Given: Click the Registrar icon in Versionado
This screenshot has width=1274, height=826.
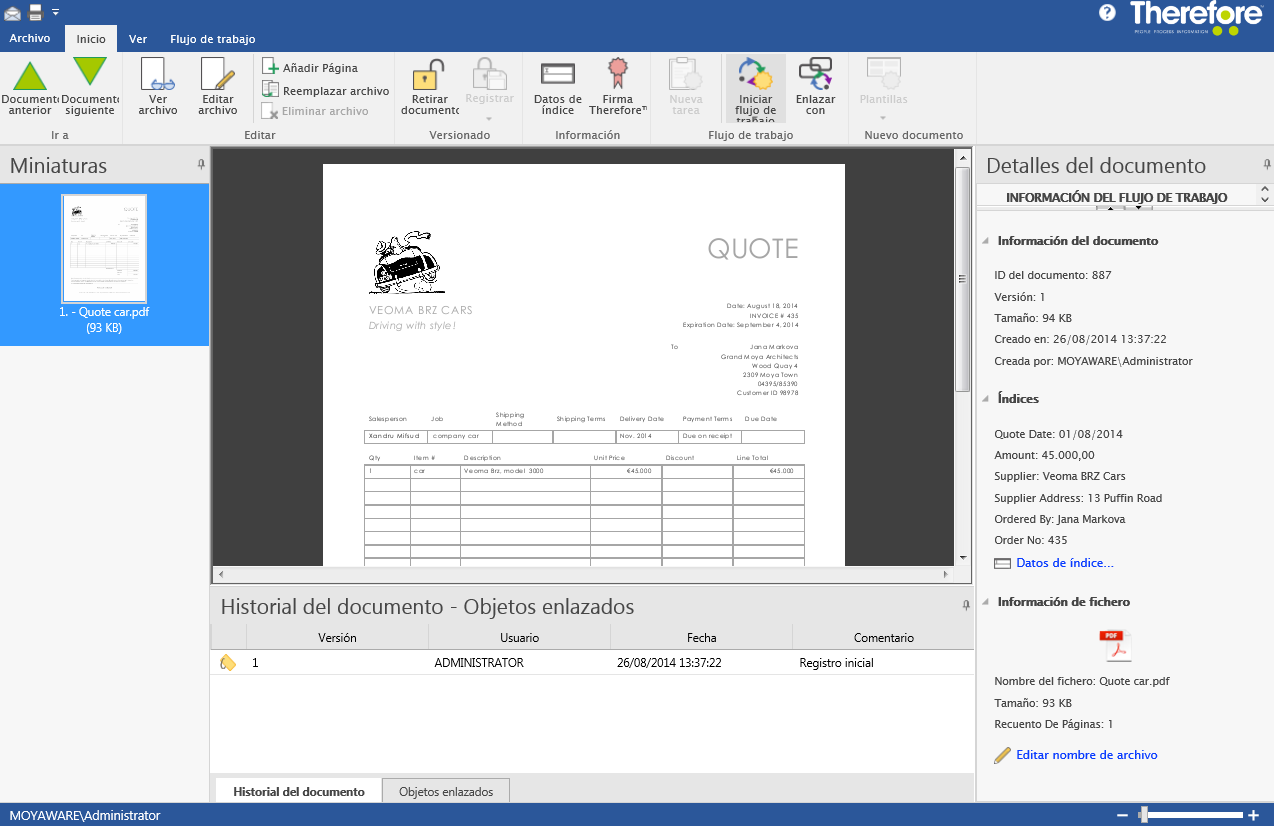Looking at the screenshot, I should [x=489, y=75].
